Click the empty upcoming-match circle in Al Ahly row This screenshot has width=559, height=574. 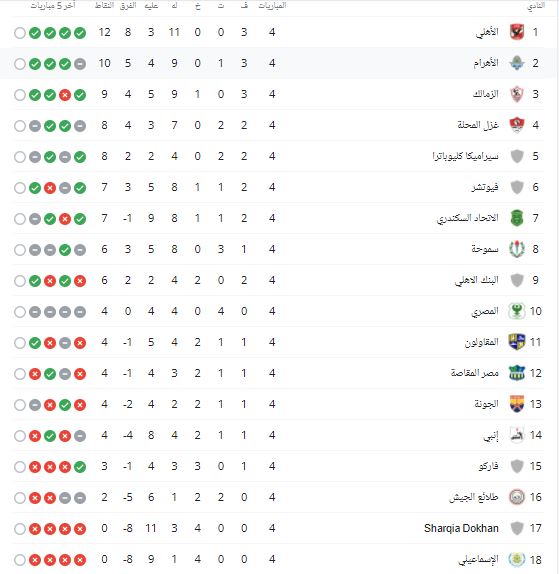click(x=20, y=33)
